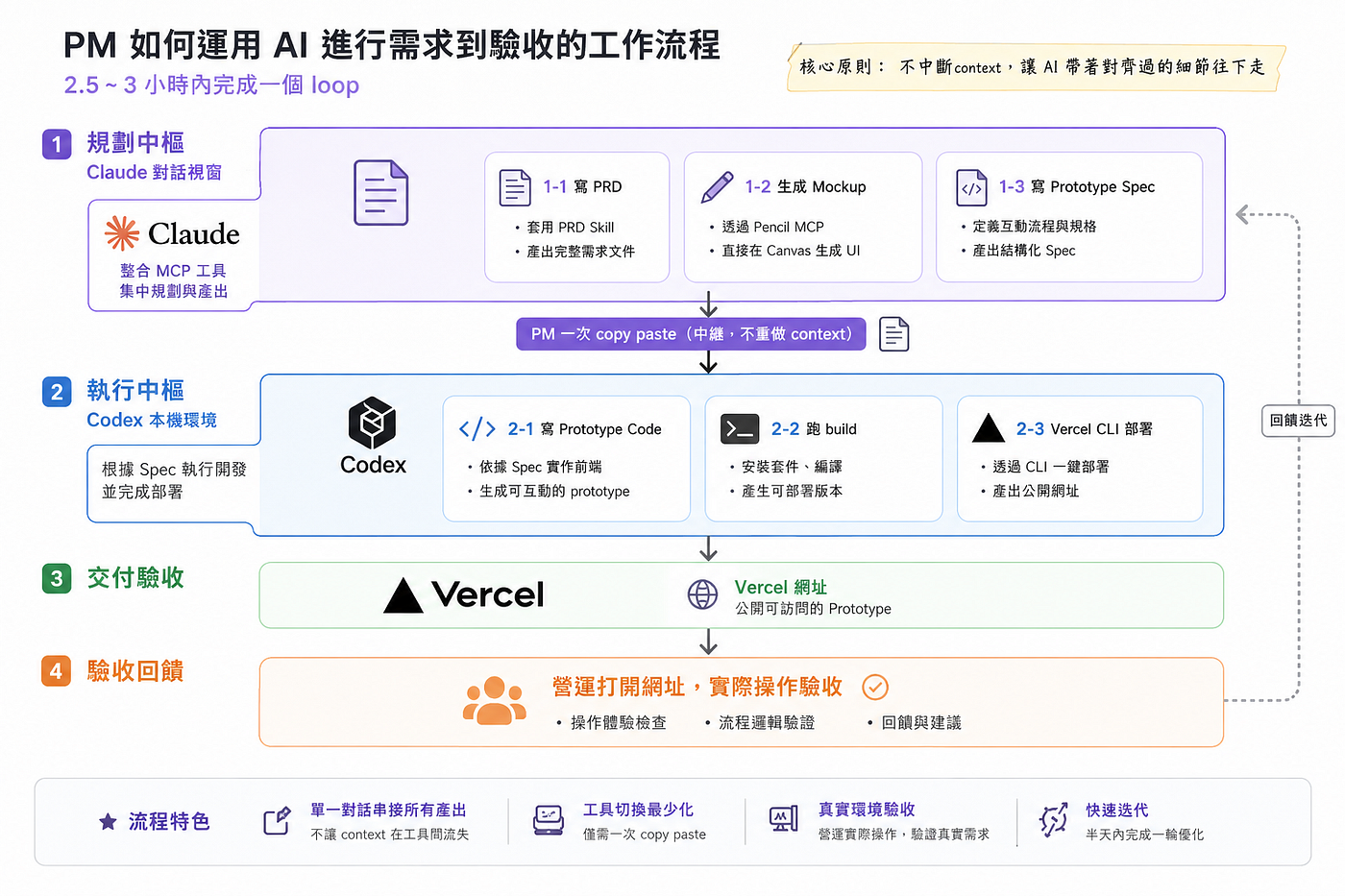This screenshot has width=1345, height=896.
Task: Click the 回饋與建議 bullet
Action: click(921, 723)
